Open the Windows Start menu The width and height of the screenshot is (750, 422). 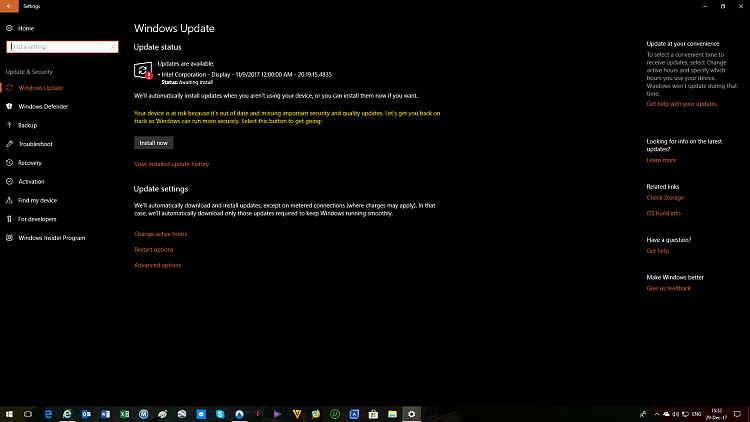pyautogui.click(x=9, y=414)
